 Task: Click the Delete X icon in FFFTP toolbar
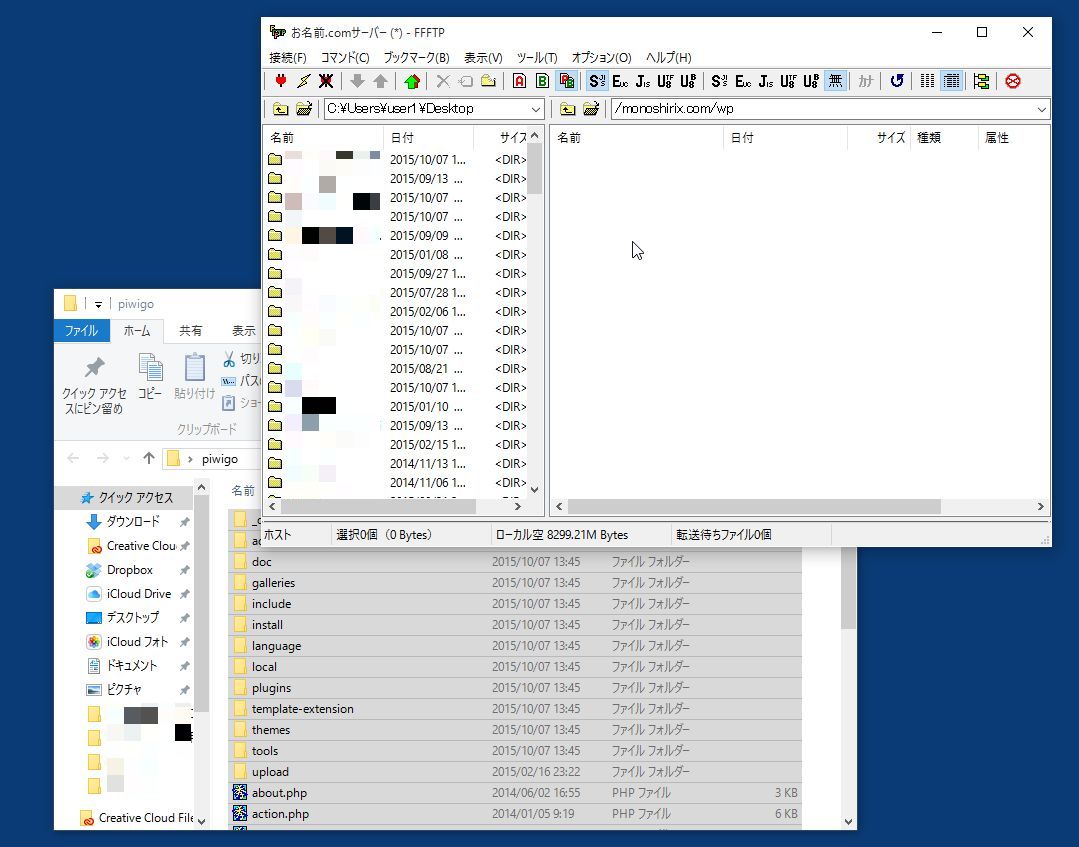(443, 81)
